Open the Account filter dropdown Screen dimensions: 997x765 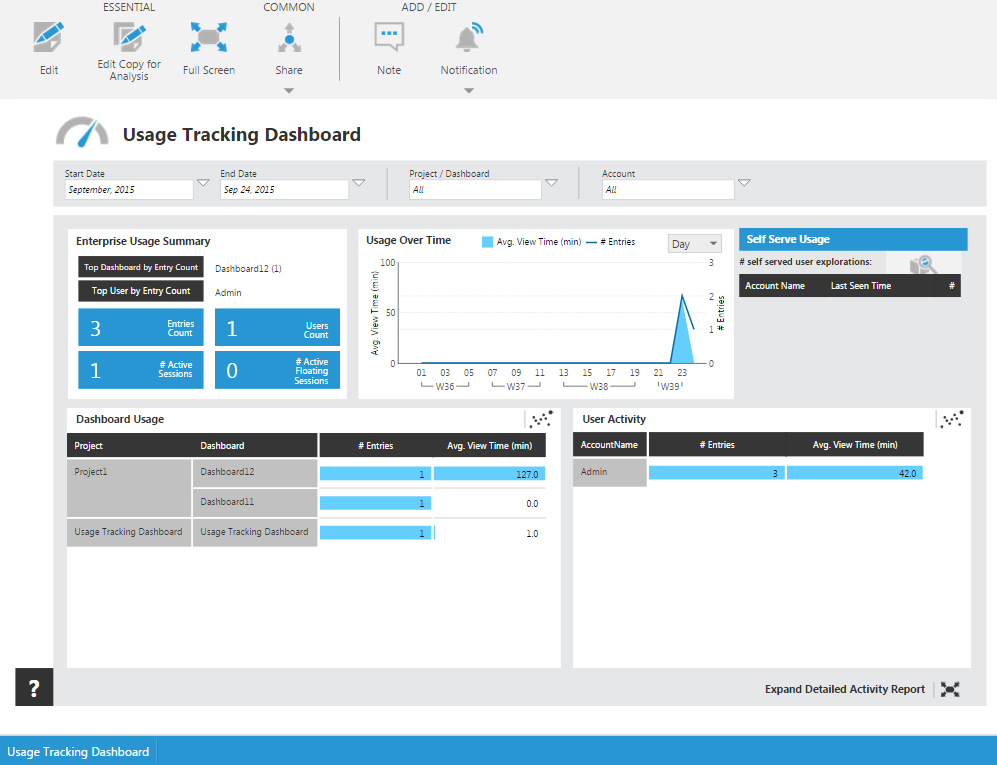point(744,183)
